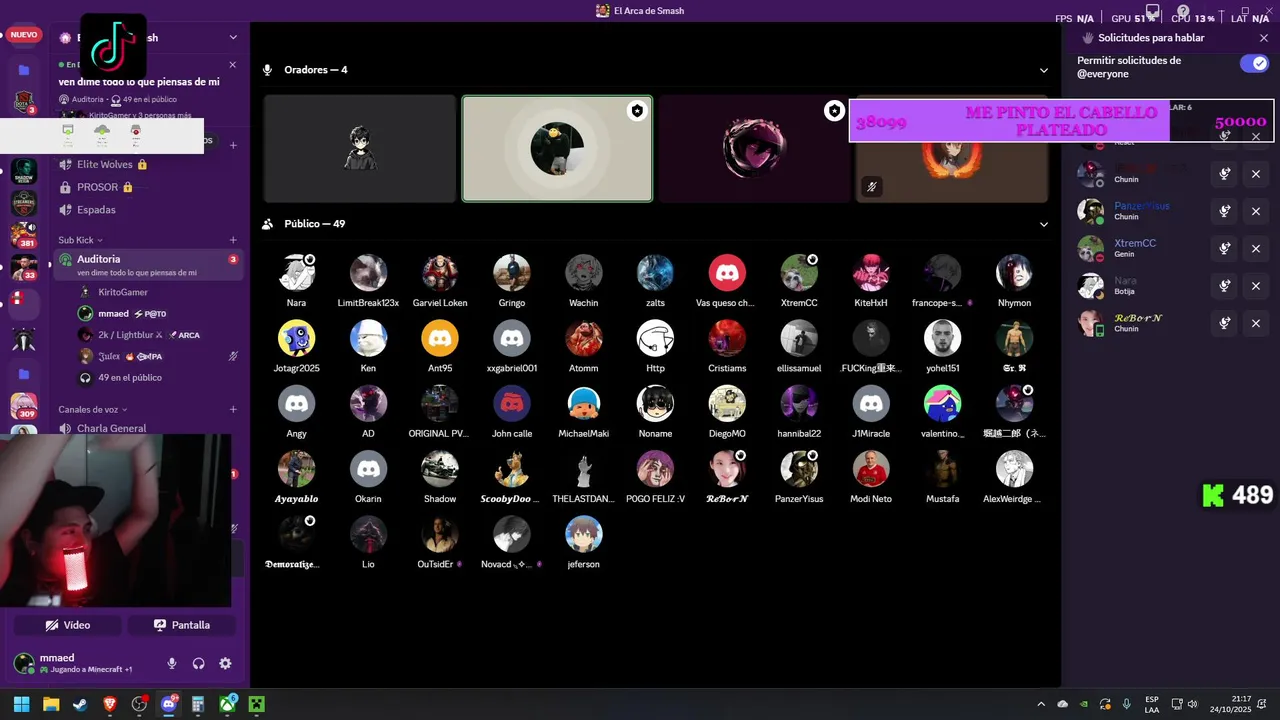Open Minecraft from taskbar
The width and height of the screenshot is (1280, 720).
257,704
